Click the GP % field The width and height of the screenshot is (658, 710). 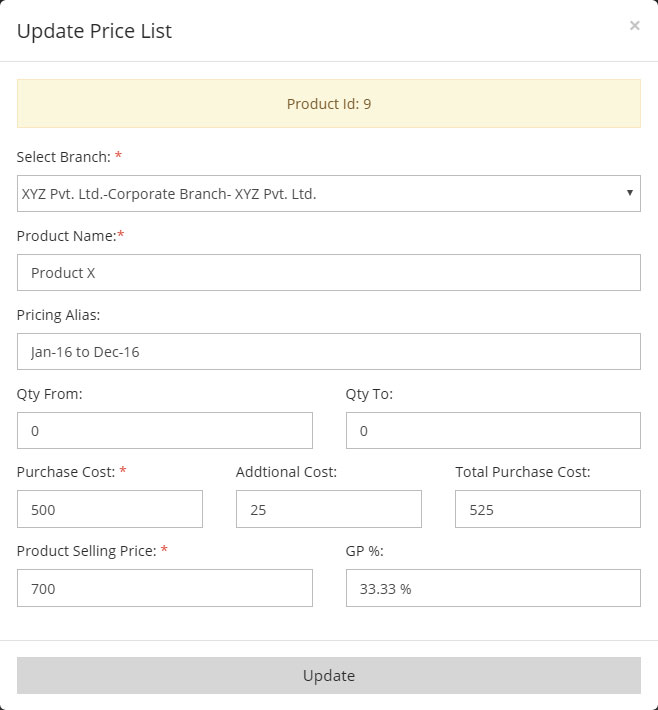(x=493, y=588)
